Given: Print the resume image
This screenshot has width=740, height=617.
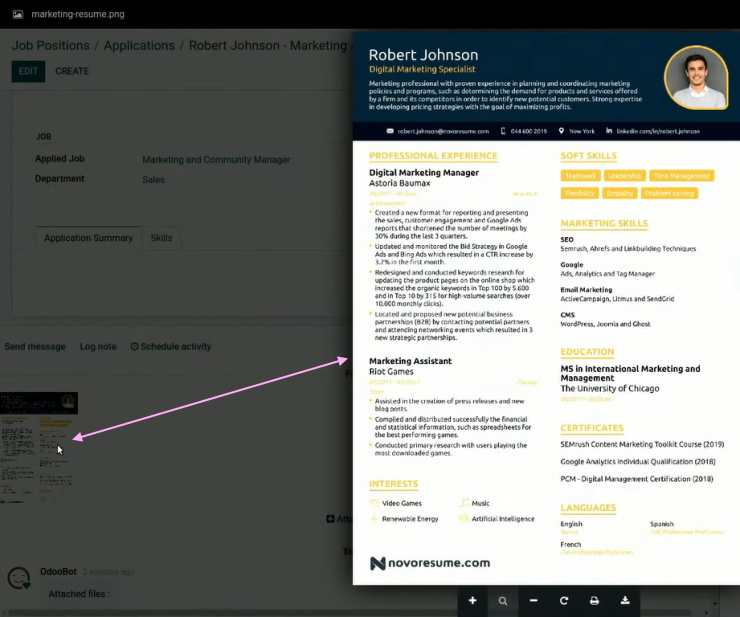Looking at the screenshot, I should click(x=594, y=600).
